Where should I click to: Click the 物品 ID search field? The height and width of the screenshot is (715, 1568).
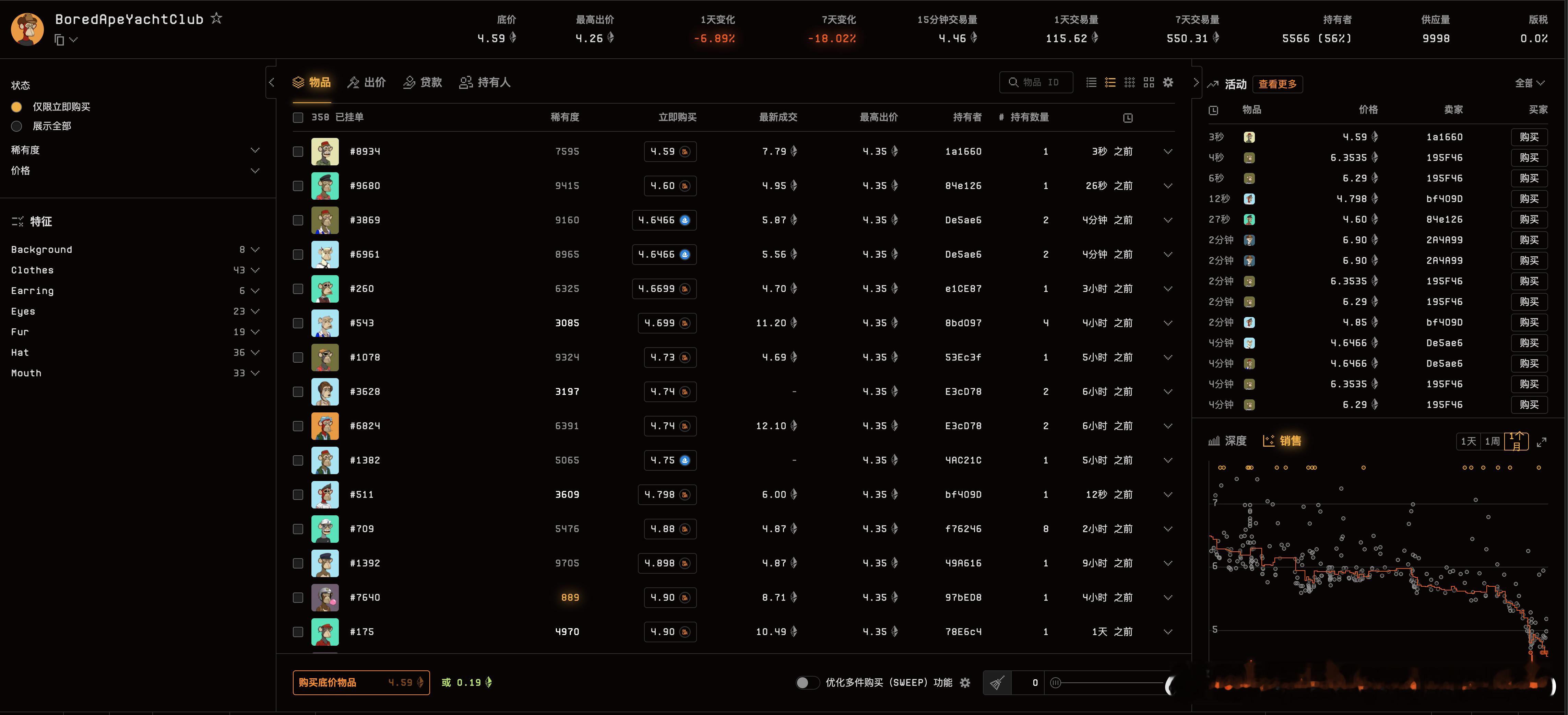[1036, 82]
